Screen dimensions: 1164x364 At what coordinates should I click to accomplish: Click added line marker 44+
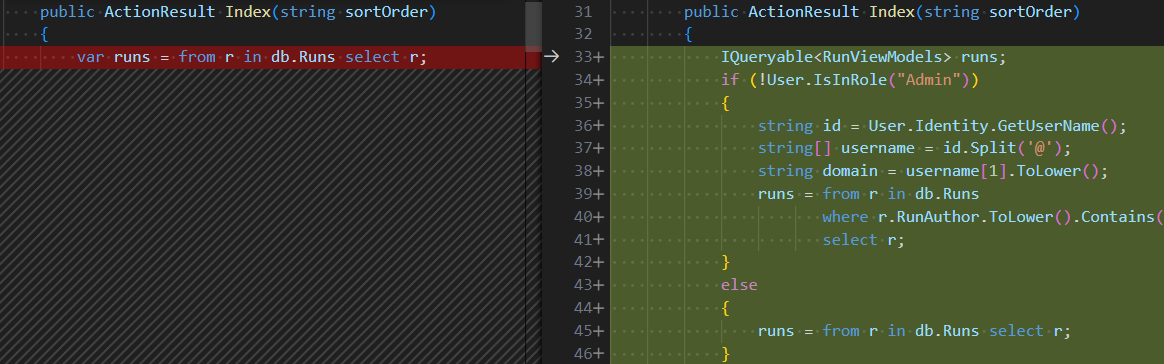tap(589, 308)
